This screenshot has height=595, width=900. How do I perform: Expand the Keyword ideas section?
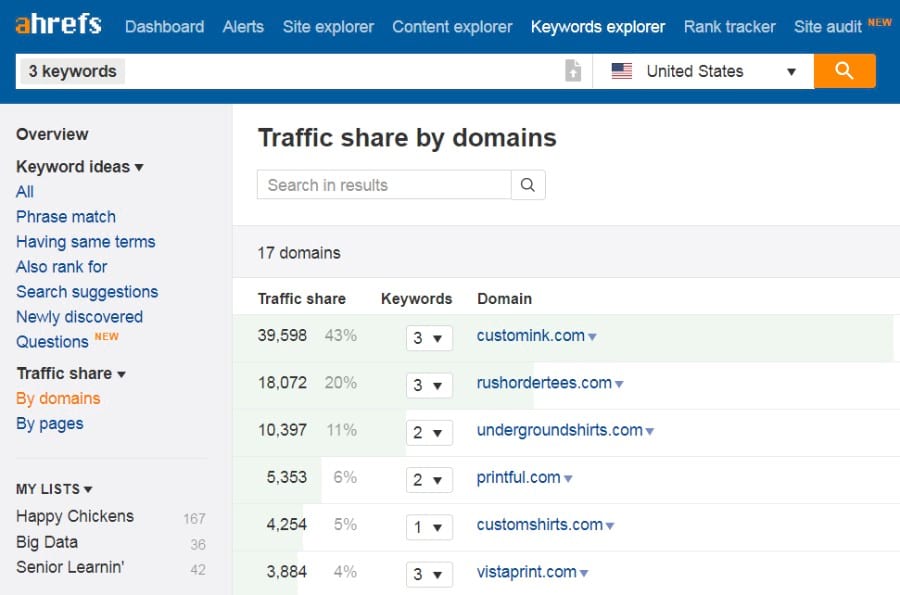click(138, 167)
